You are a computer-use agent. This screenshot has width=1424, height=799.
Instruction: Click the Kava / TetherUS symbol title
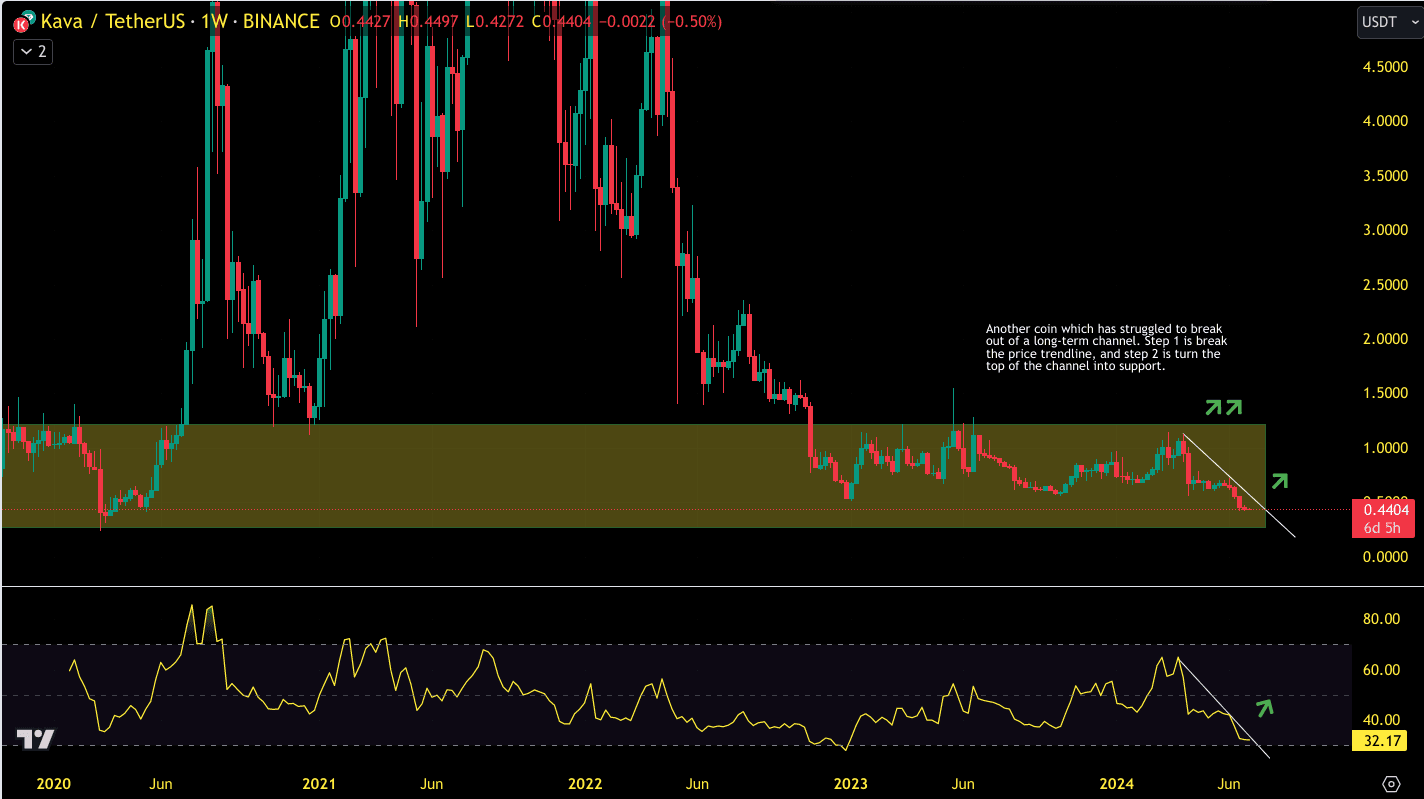click(x=112, y=21)
